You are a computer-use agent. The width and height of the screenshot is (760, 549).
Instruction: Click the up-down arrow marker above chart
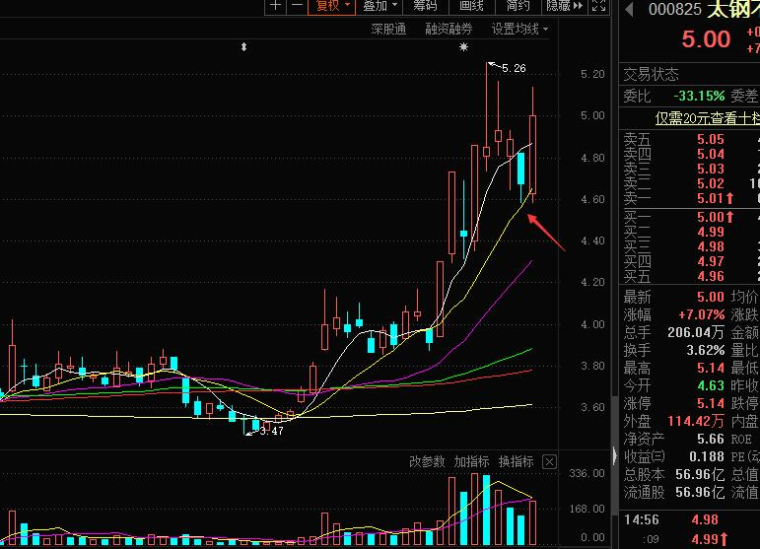244,47
